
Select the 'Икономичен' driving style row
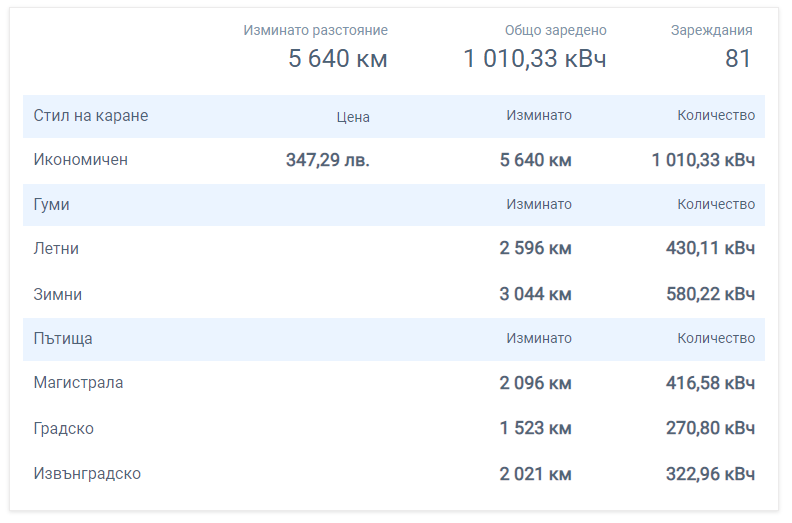coord(81,160)
